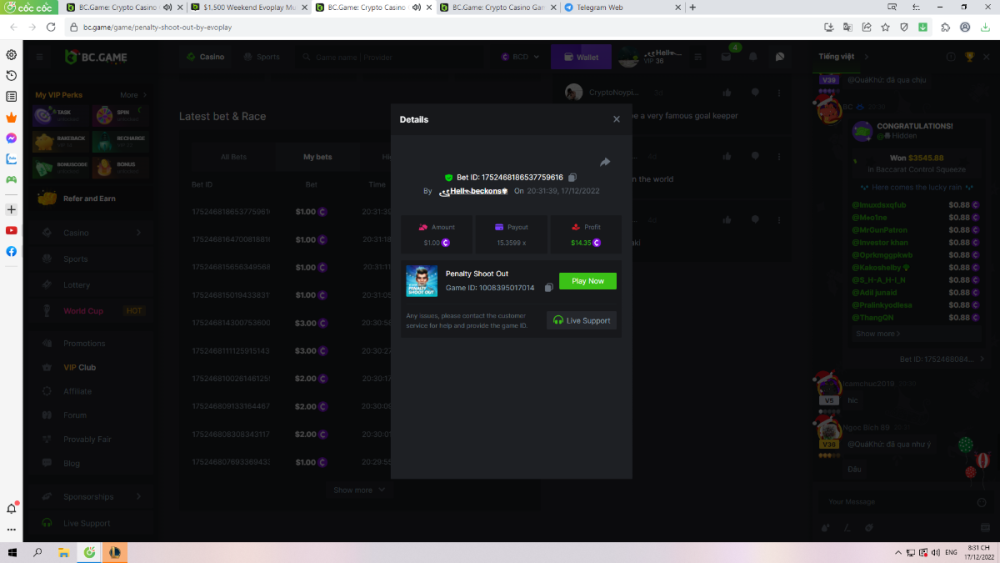Open Facebook from the browser sidebar

(x=11, y=251)
